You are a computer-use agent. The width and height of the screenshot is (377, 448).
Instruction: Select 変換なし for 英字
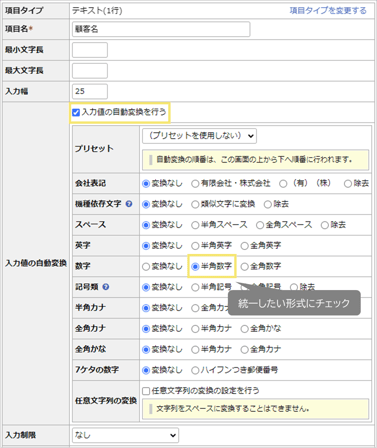point(146,246)
